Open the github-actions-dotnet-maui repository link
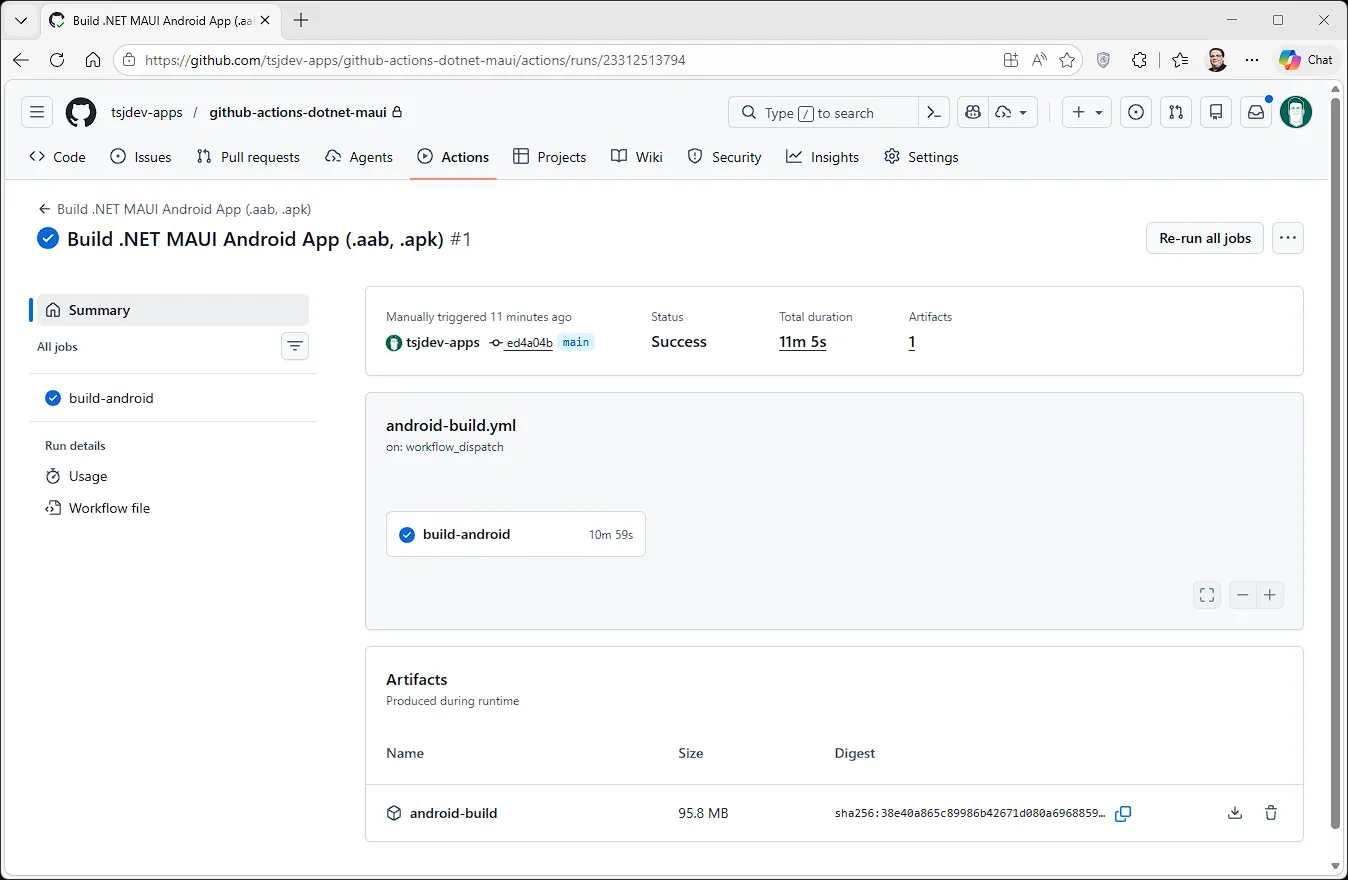Screen dimensions: 1348x880 coord(298,113)
